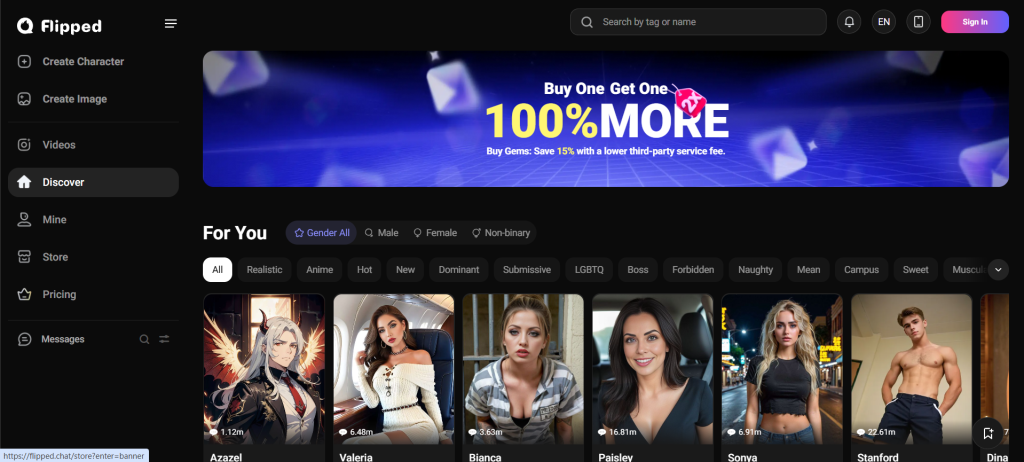Image resolution: width=1024 pixels, height=462 pixels.
Task: Open the Store page
Action: coord(93,257)
